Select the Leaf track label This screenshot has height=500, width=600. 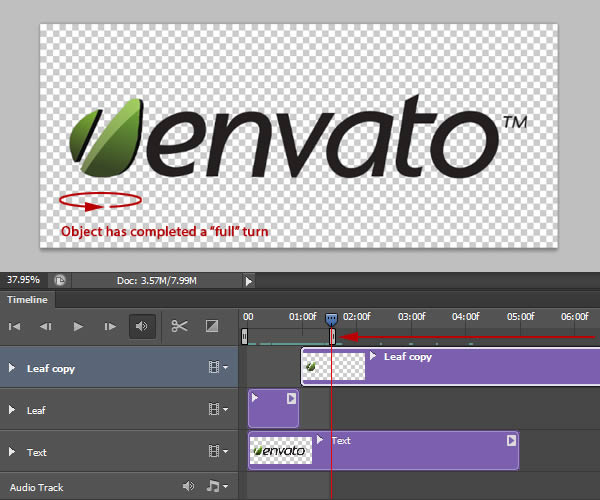tap(36, 410)
